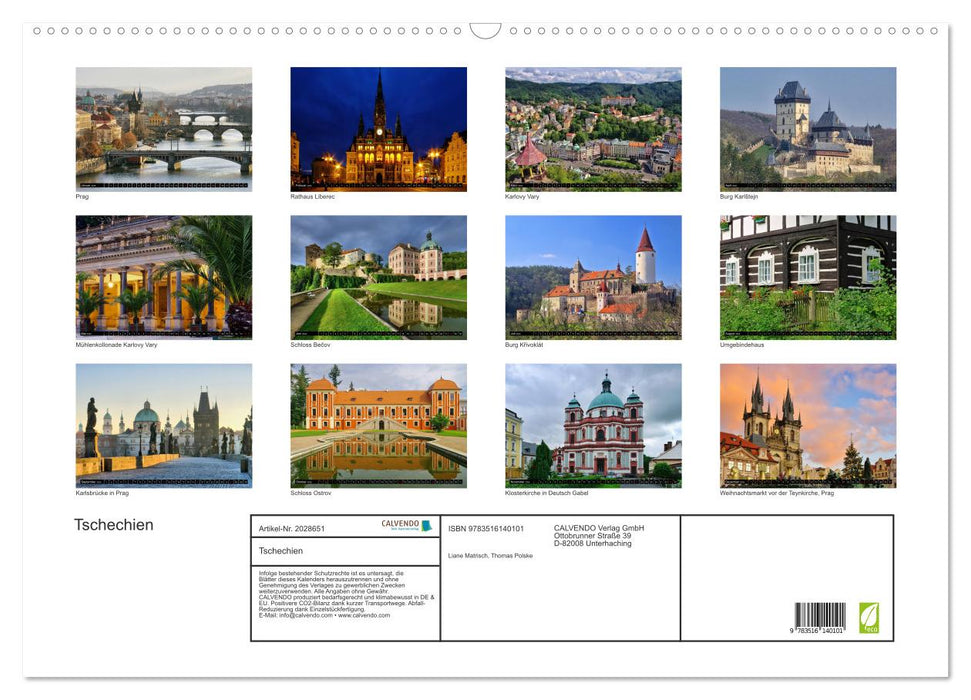Viewport: 971px width, 700px height.
Task: Open the Prag bridges photo
Action: (x=163, y=128)
